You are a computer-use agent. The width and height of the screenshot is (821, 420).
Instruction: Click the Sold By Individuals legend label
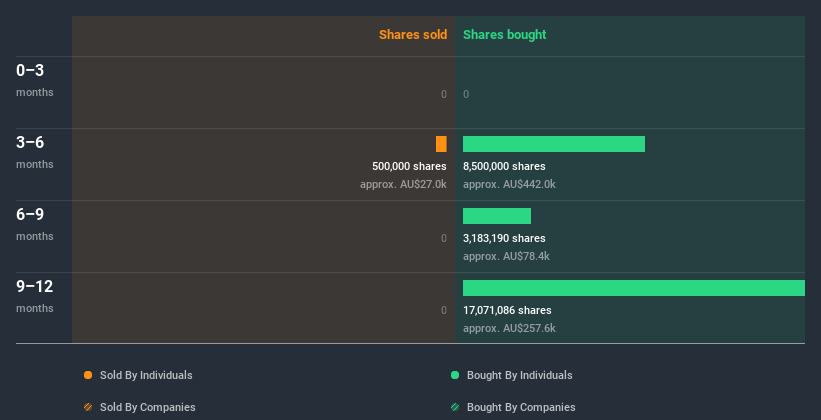click(146, 375)
